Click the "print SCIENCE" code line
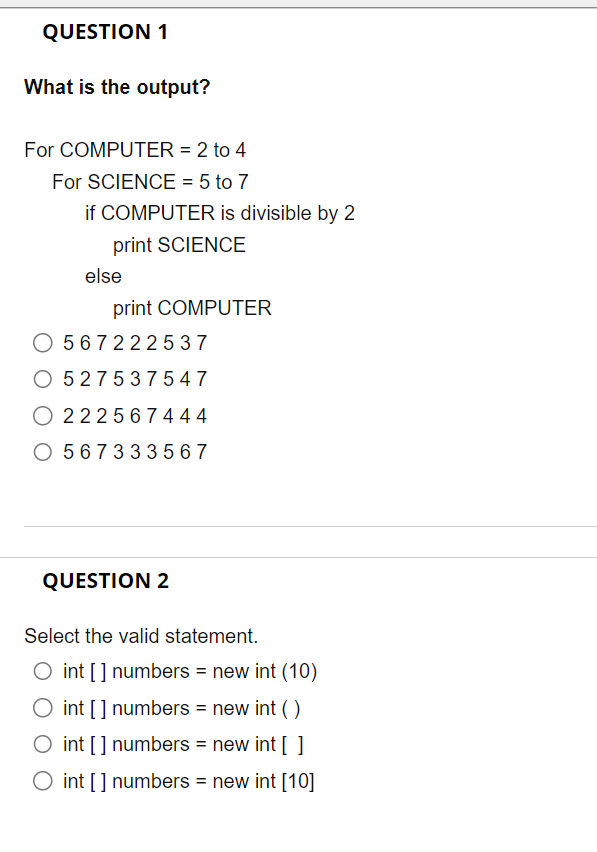This screenshot has height=852, width=597. (180, 245)
